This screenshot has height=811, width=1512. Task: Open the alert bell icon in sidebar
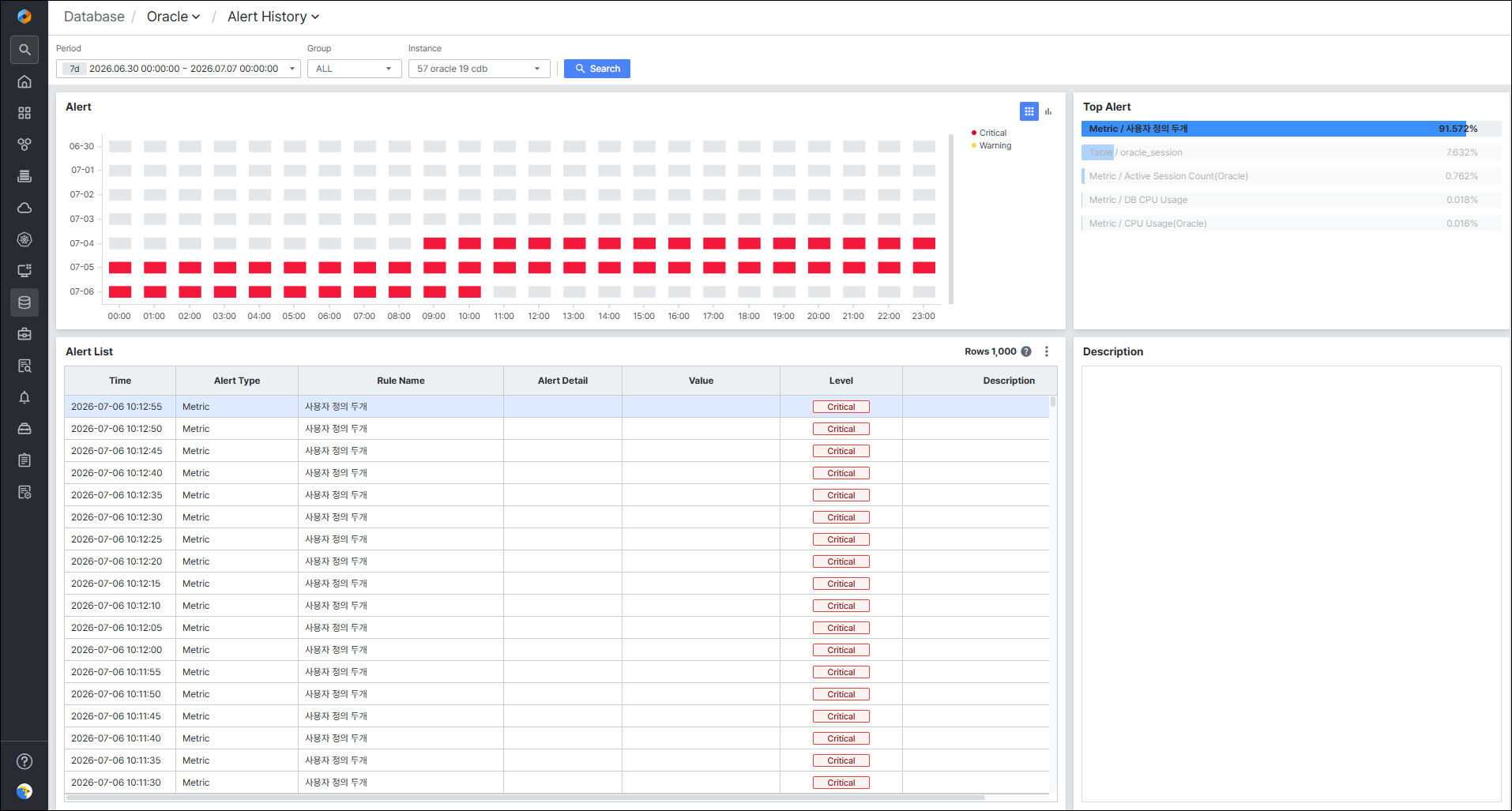(x=24, y=397)
